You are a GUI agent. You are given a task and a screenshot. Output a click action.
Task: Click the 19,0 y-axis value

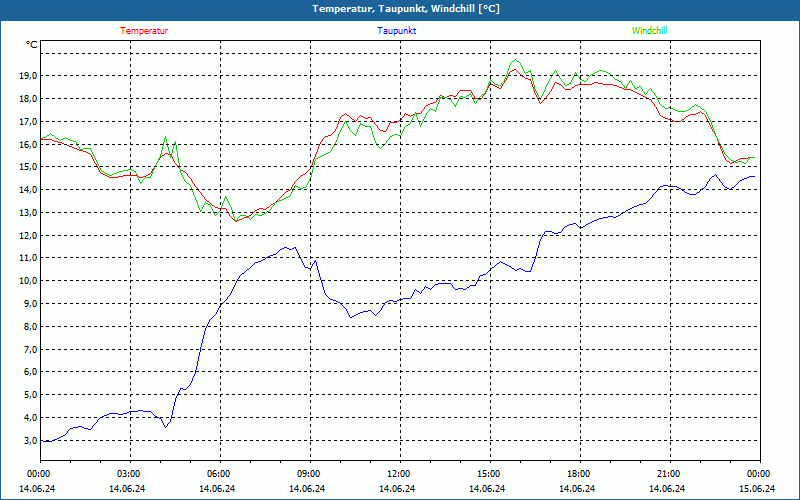click(x=29, y=76)
